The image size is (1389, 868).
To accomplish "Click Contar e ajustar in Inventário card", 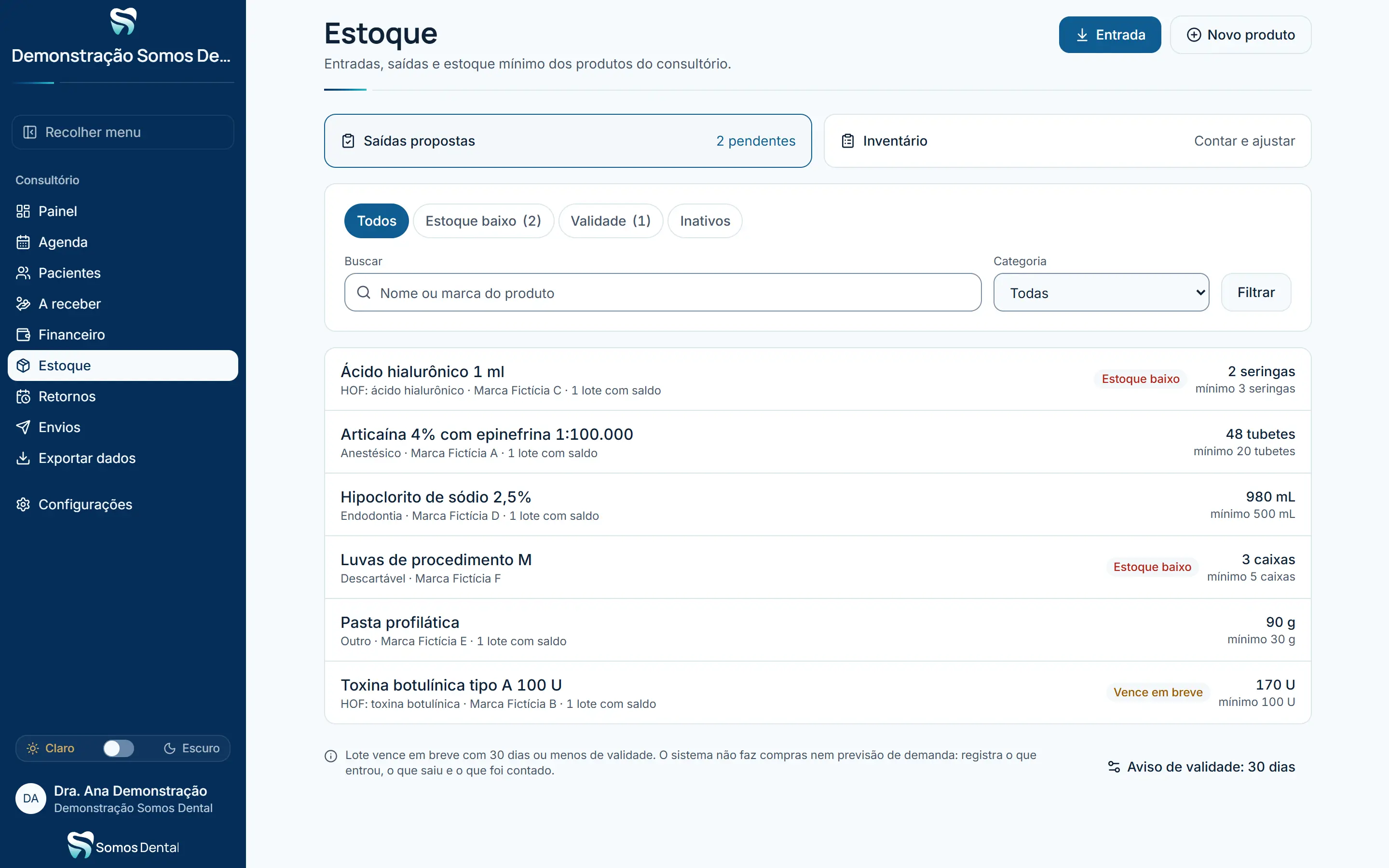I will (1244, 141).
